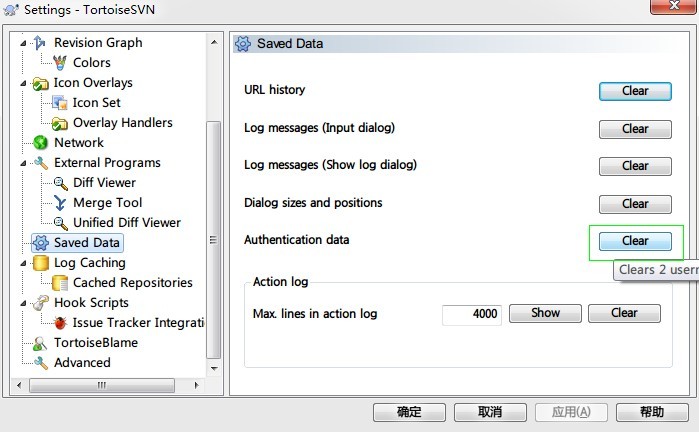Image resolution: width=699 pixels, height=432 pixels.
Task: Select Revision Graph settings page
Action: (x=98, y=43)
